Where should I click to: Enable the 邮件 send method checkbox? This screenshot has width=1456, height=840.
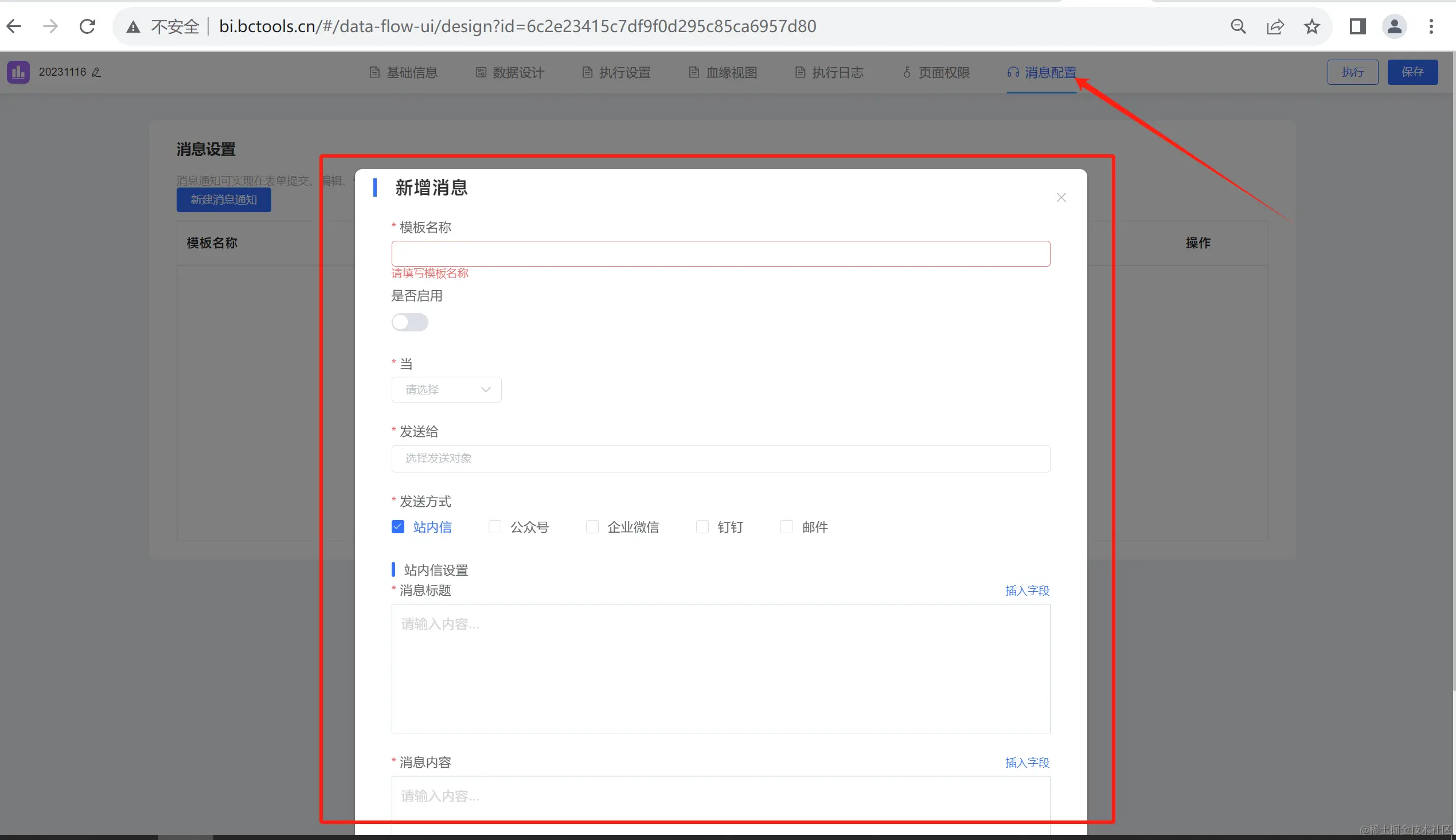pyautogui.click(x=786, y=527)
